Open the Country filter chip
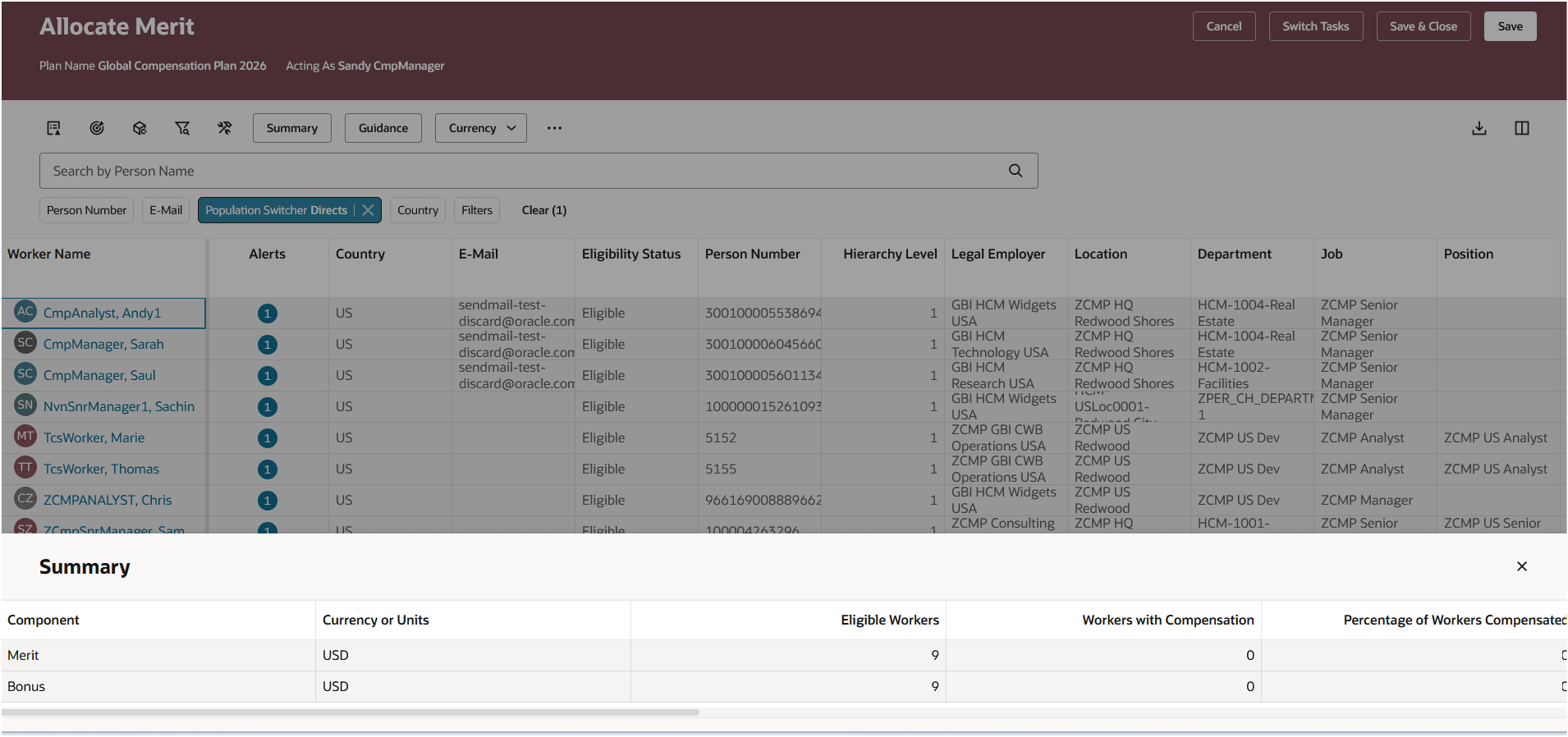Viewport: 1568px width, 737px height. (418, 210)
